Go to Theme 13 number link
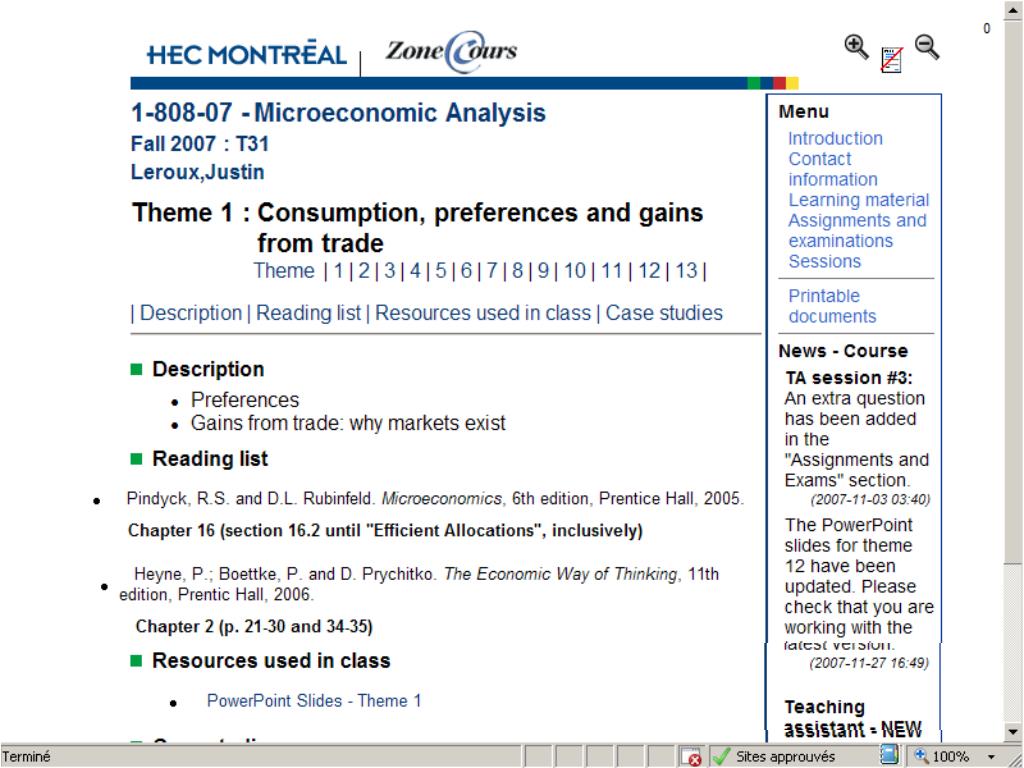The height and width of the screenshot is (768, 1024). 686,270
